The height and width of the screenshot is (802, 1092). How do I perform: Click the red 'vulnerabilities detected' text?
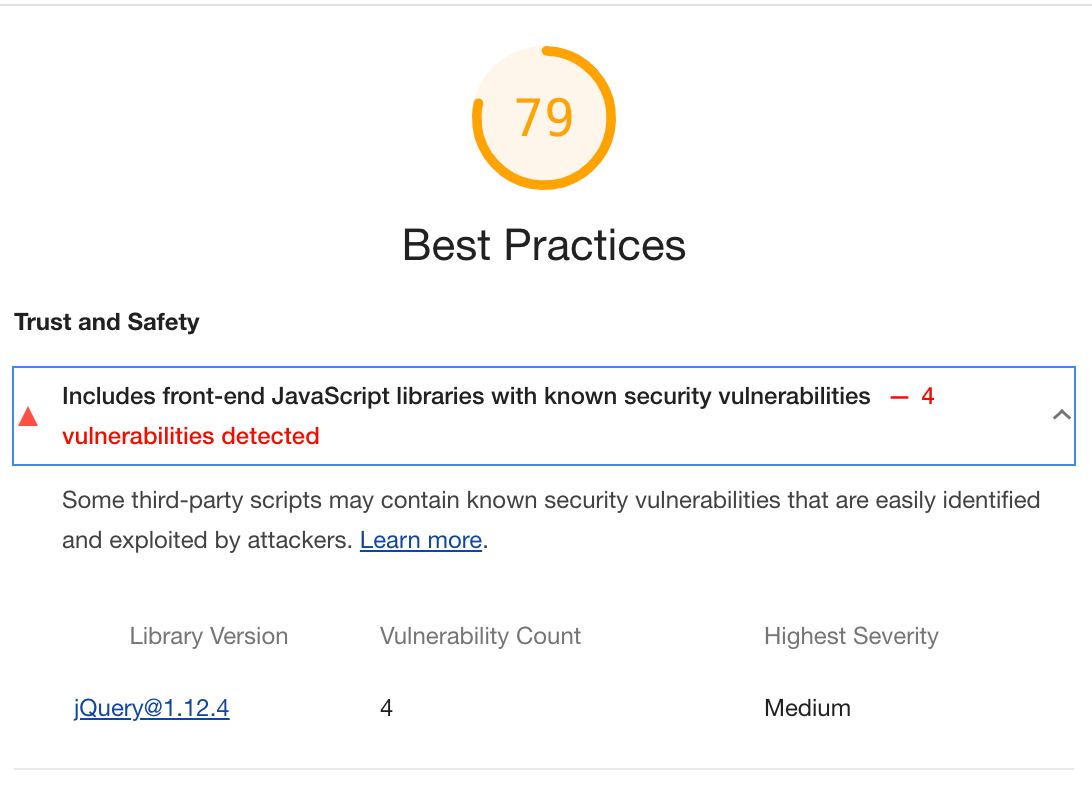click(190, 436)
